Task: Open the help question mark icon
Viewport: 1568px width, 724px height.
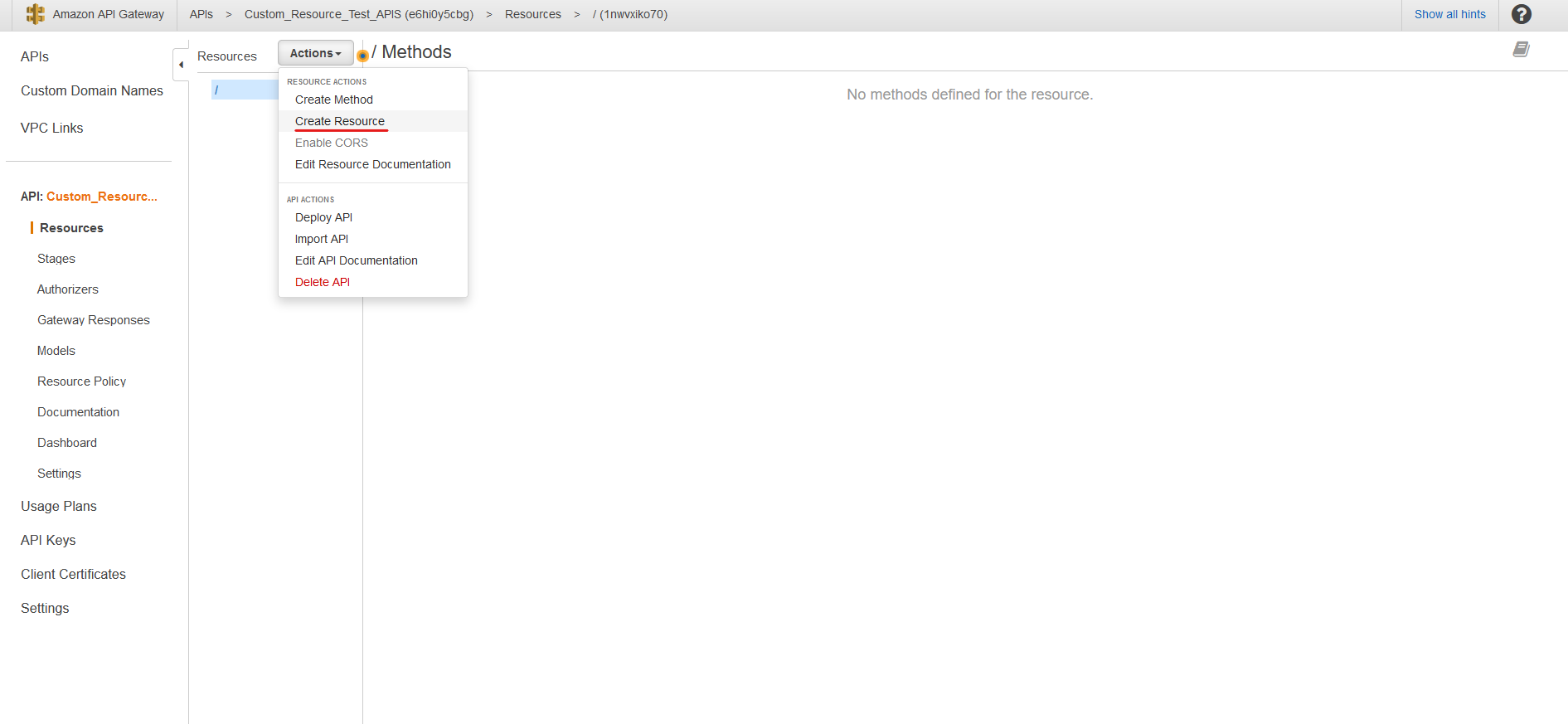Action: coord(1522,14)
